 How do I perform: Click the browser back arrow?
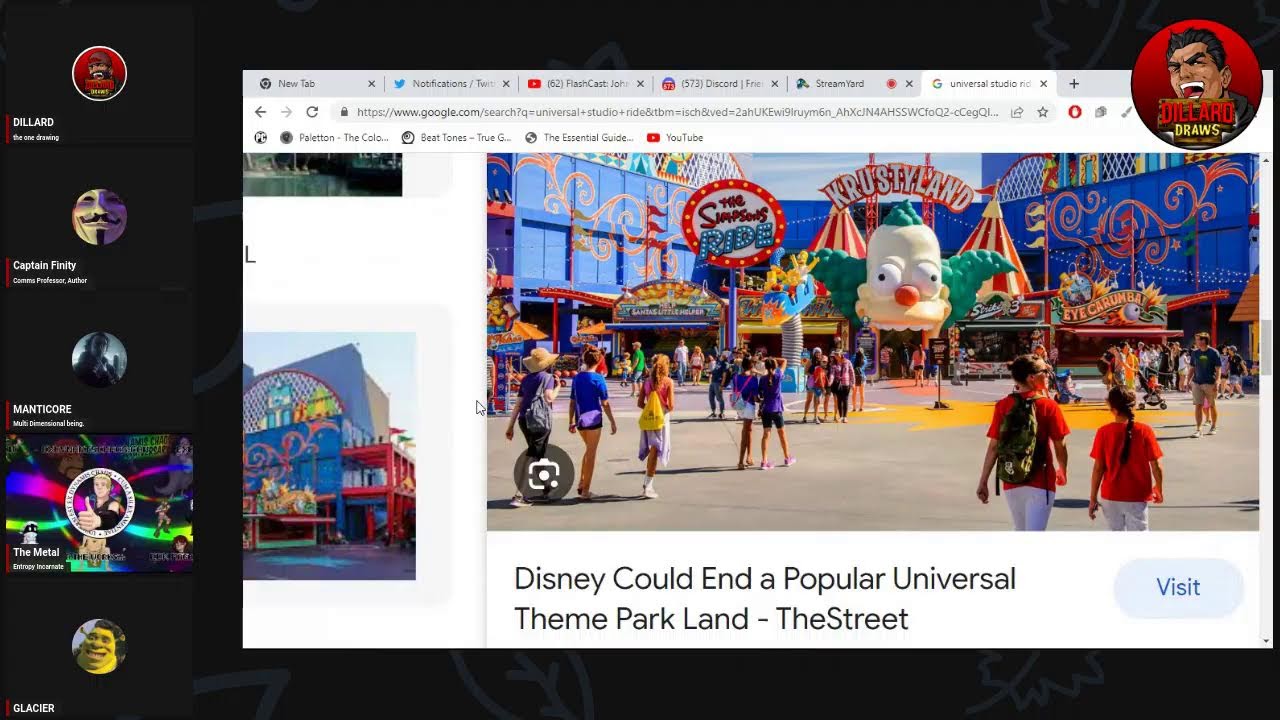260,112
